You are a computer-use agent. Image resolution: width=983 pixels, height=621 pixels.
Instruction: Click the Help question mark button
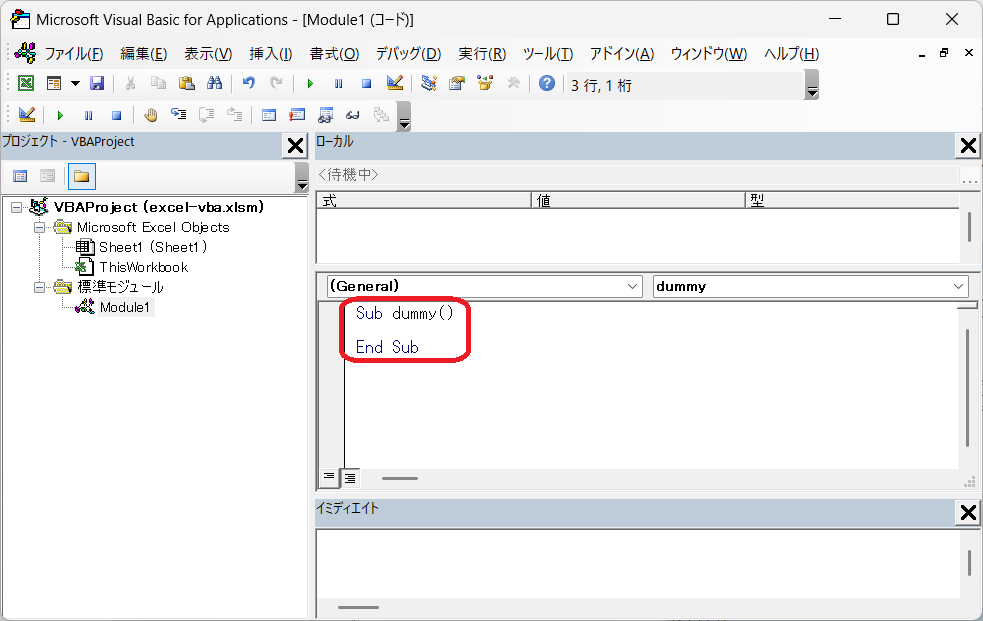(x=546, y=84)
